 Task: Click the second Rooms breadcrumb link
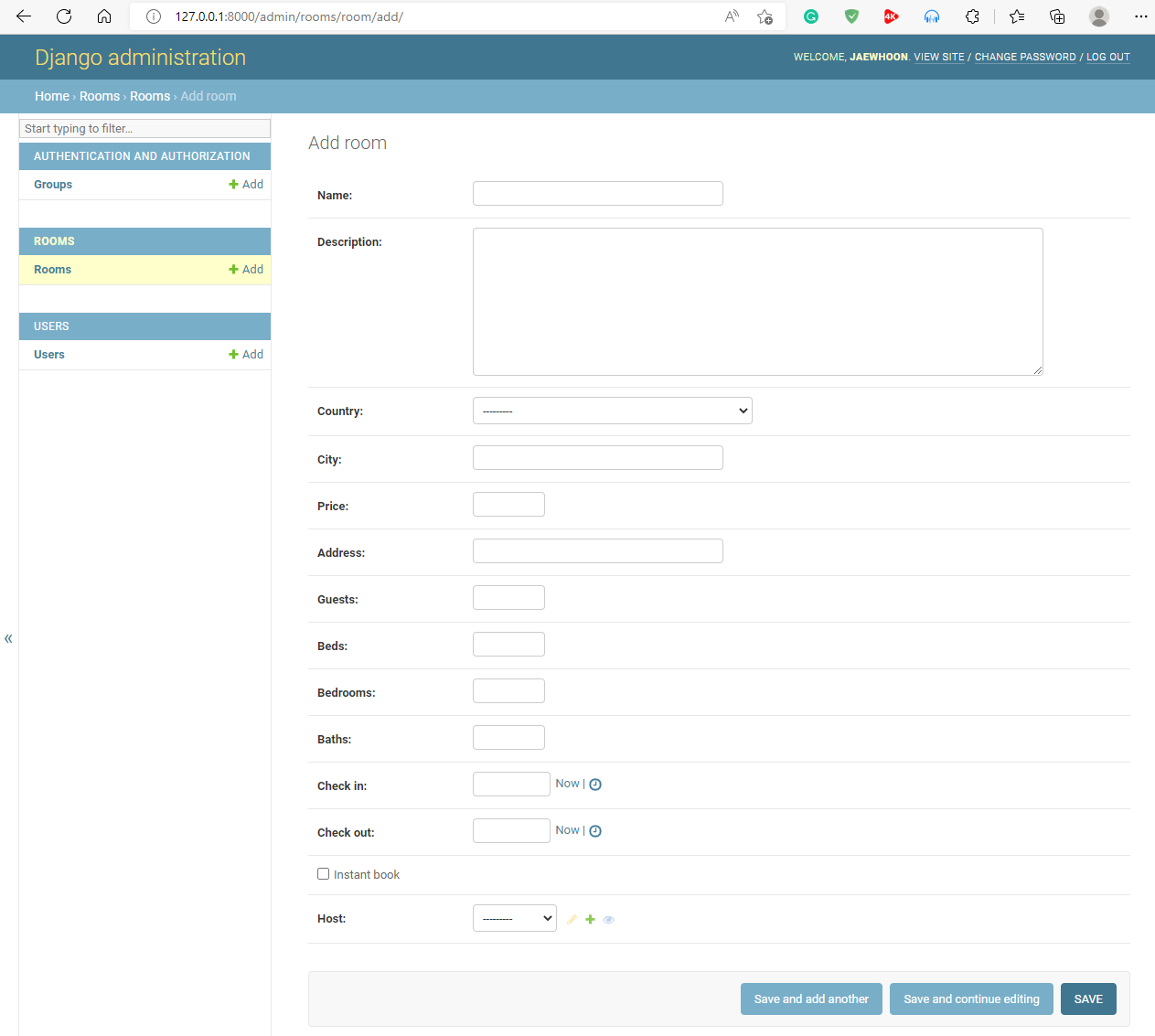(150, 96)
